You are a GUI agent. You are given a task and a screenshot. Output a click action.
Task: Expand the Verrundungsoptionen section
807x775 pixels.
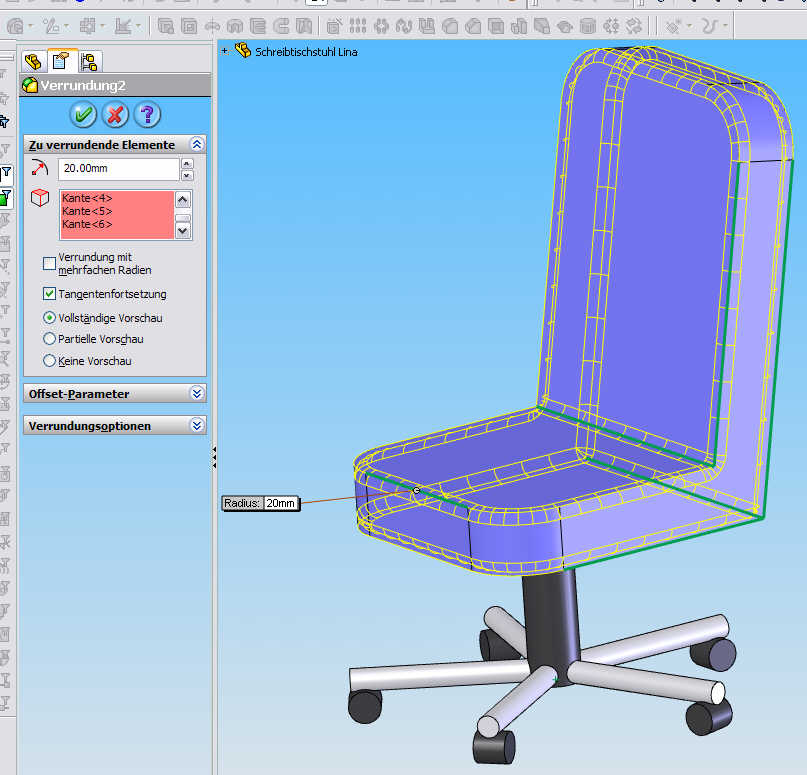[x=197, y=426]
